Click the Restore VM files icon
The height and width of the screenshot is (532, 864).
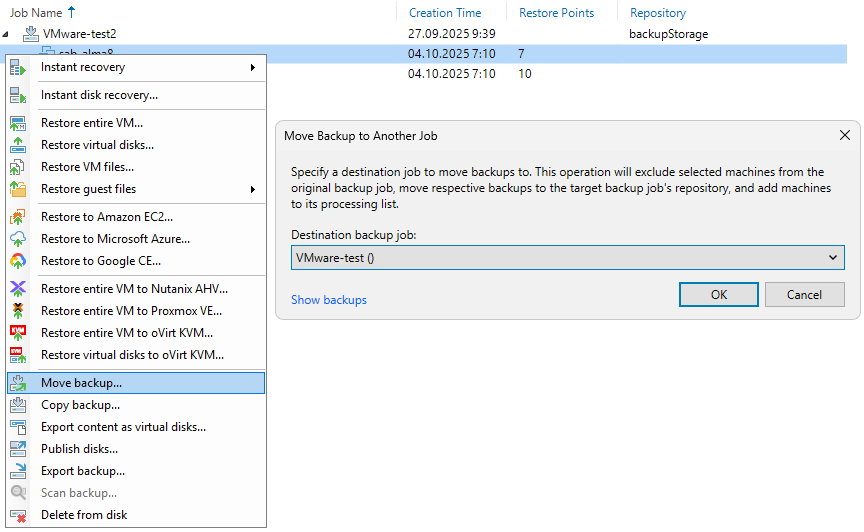[18, 167]
